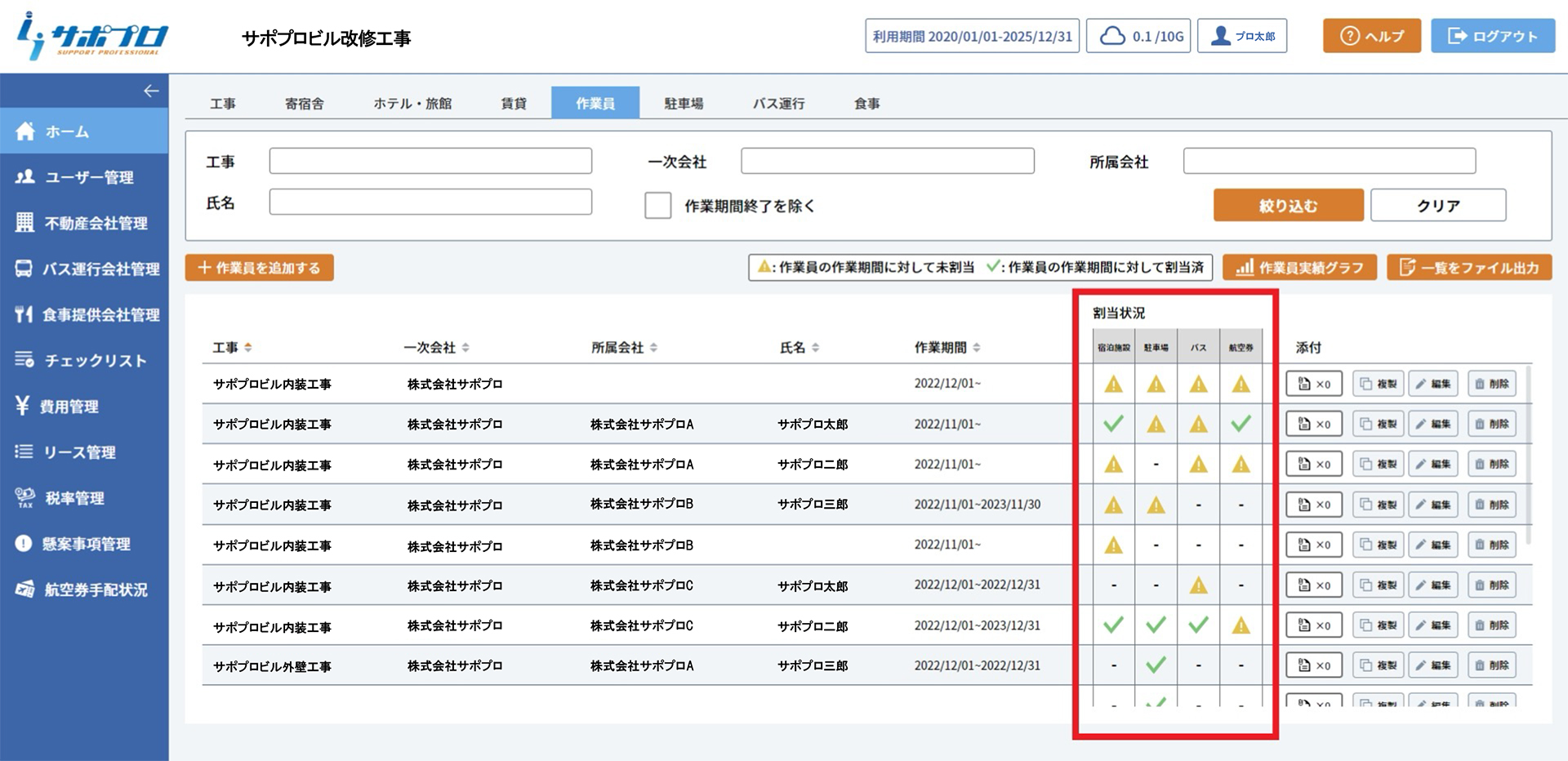The image size is (1568, 761).
Task: Sort table by 一次会社 column
Action: tap(465, 348)
